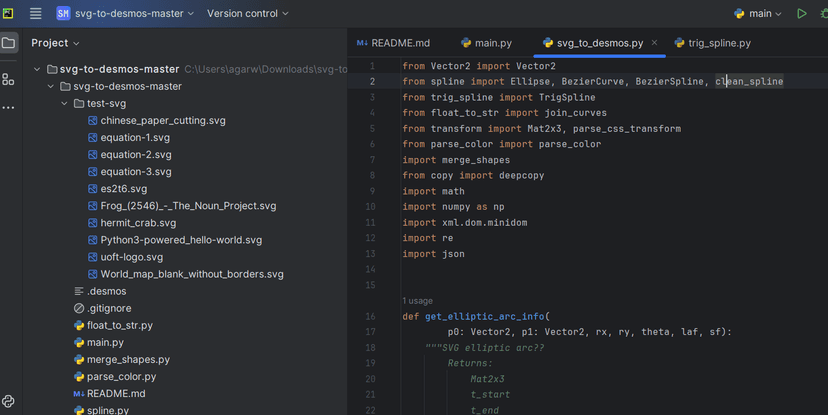Open More tool windows ellipsis
This screenshot has width=828, height=415.
9,107
